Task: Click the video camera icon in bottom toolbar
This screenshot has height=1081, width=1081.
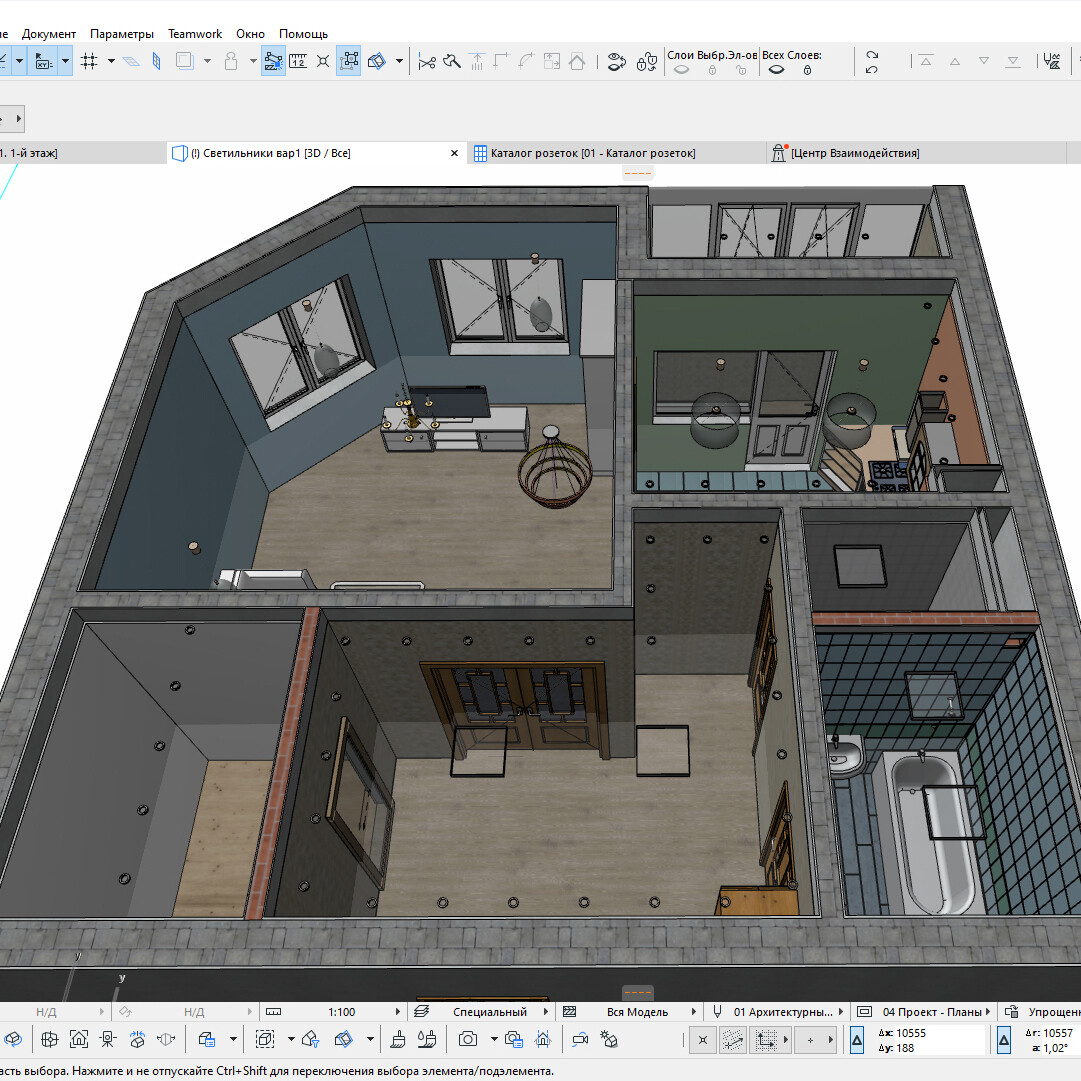Action: pyautogui.click(x=579, y=1039)
